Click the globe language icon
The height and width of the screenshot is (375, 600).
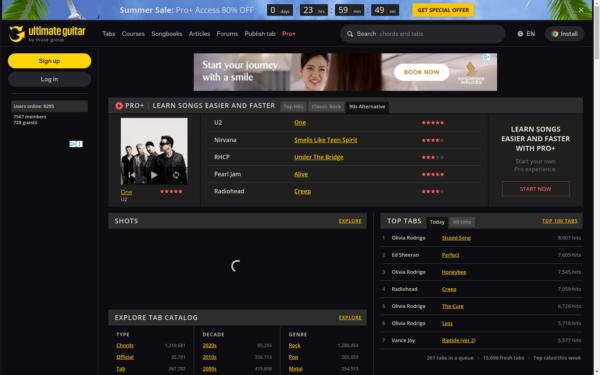coord(520,34)
